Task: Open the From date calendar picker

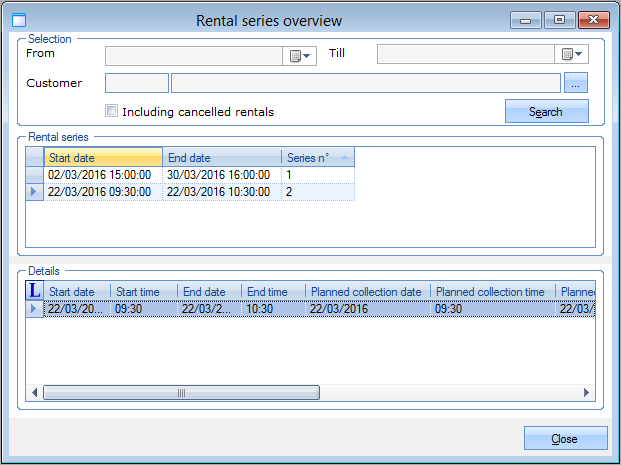Action: (301, 55)
